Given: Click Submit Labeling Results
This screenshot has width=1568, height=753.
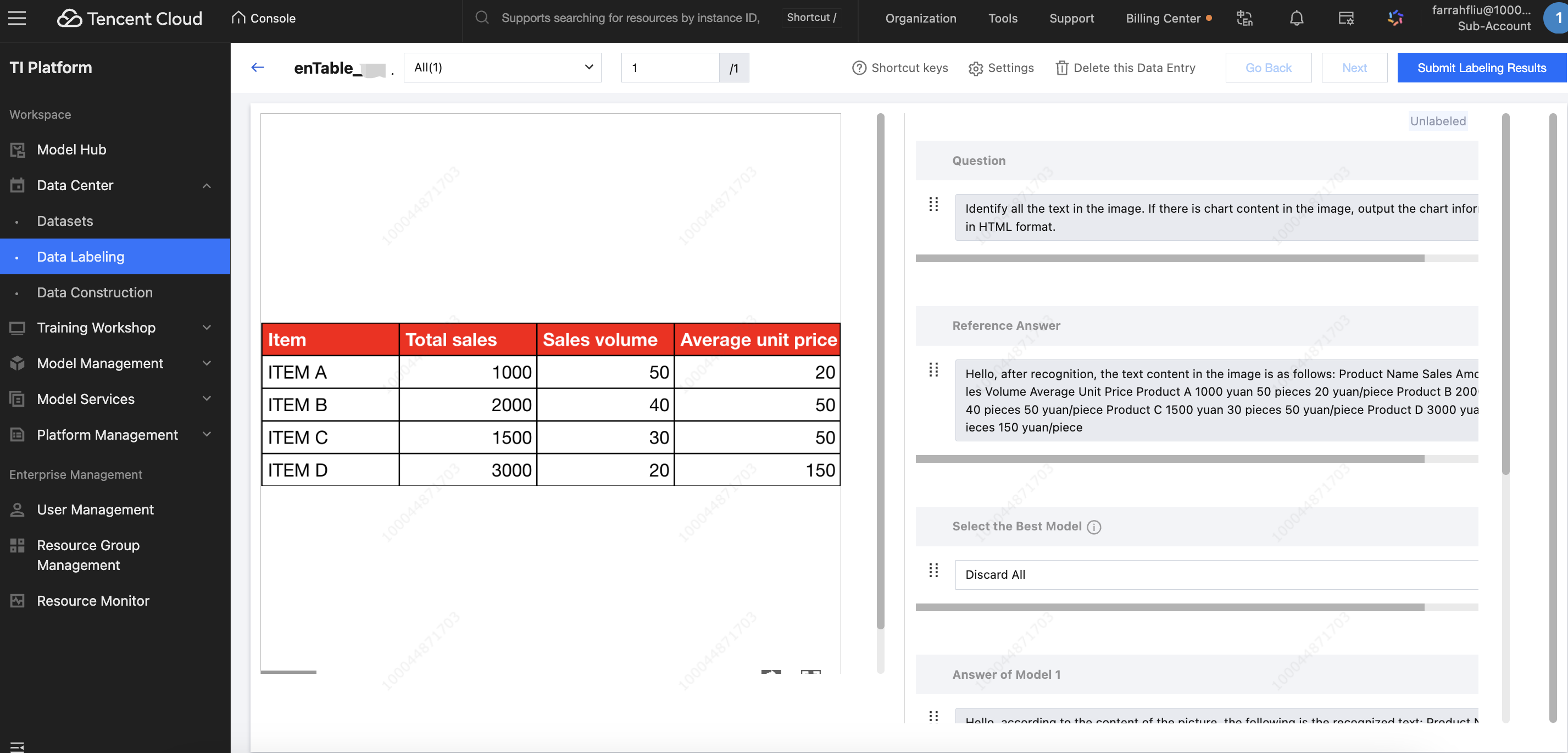Looking at the screenshot, I should 1481,68.
